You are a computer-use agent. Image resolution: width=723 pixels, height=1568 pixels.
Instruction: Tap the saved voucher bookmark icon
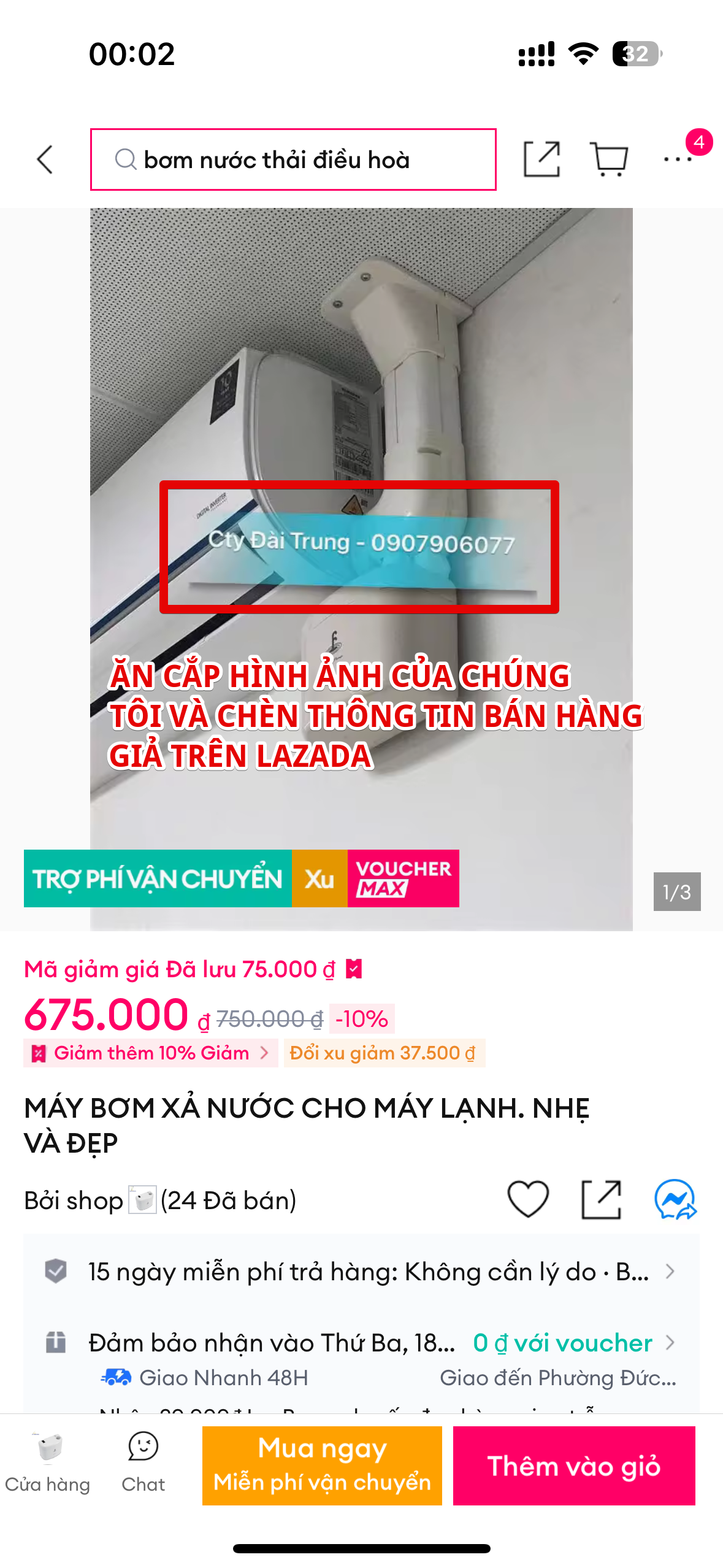(x=354, y=969)
